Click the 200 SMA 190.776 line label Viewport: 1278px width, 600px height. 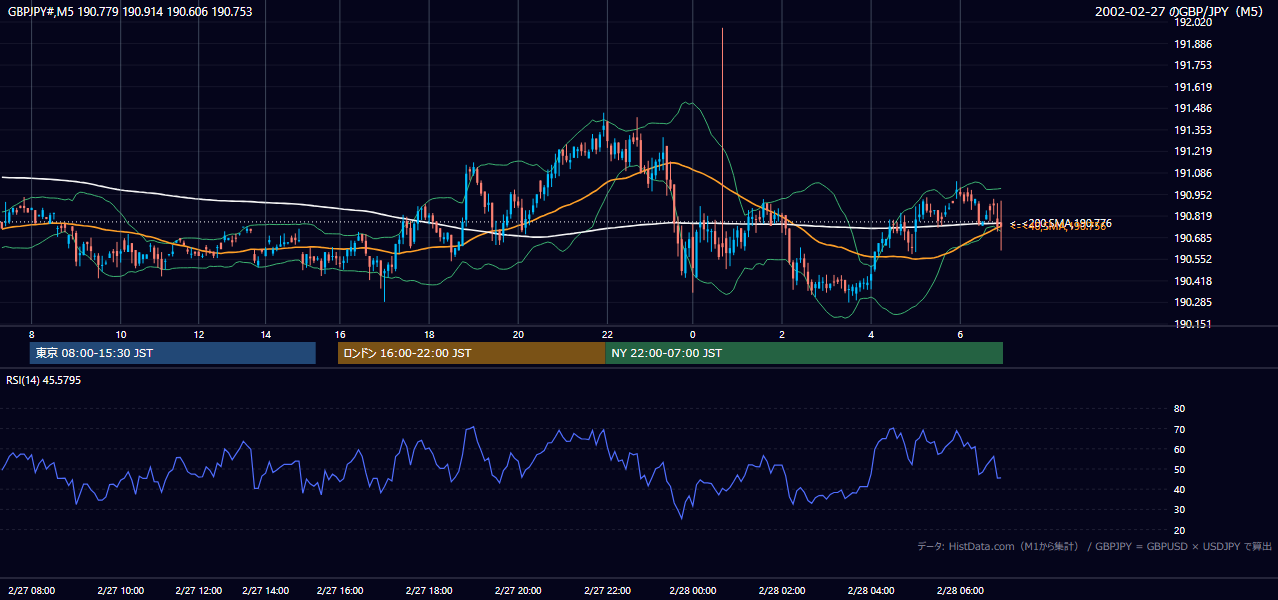click(x=1070, y=223)
